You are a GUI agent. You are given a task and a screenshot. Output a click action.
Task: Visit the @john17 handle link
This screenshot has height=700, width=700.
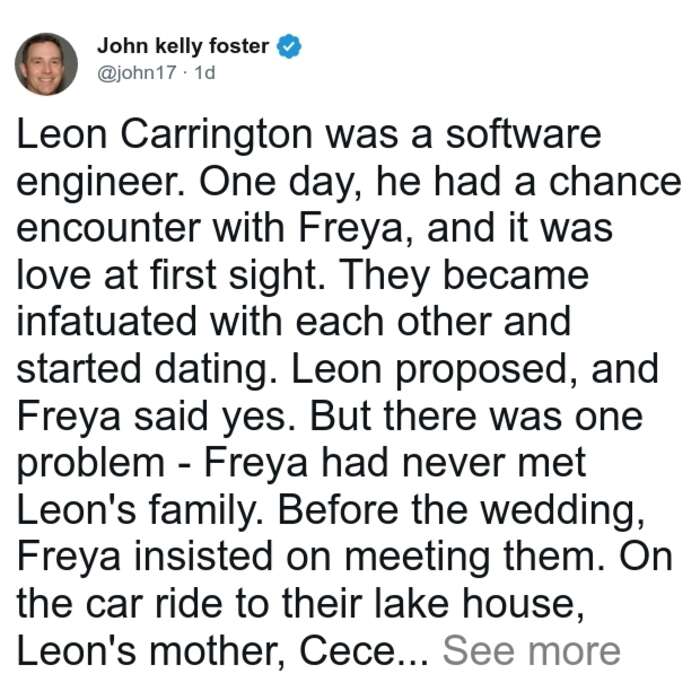tap(137, 72)
